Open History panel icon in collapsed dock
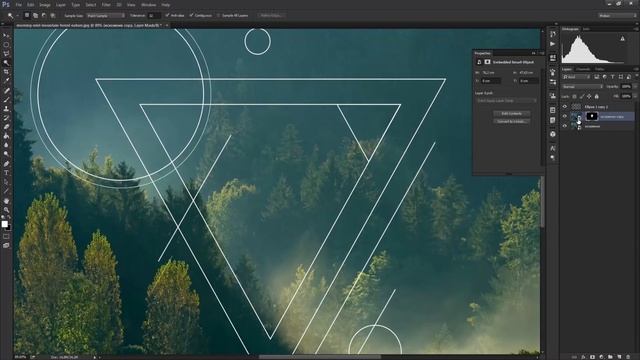Image resolution: width=640 pixels, height=360 pixels. [x=553, y=34]
